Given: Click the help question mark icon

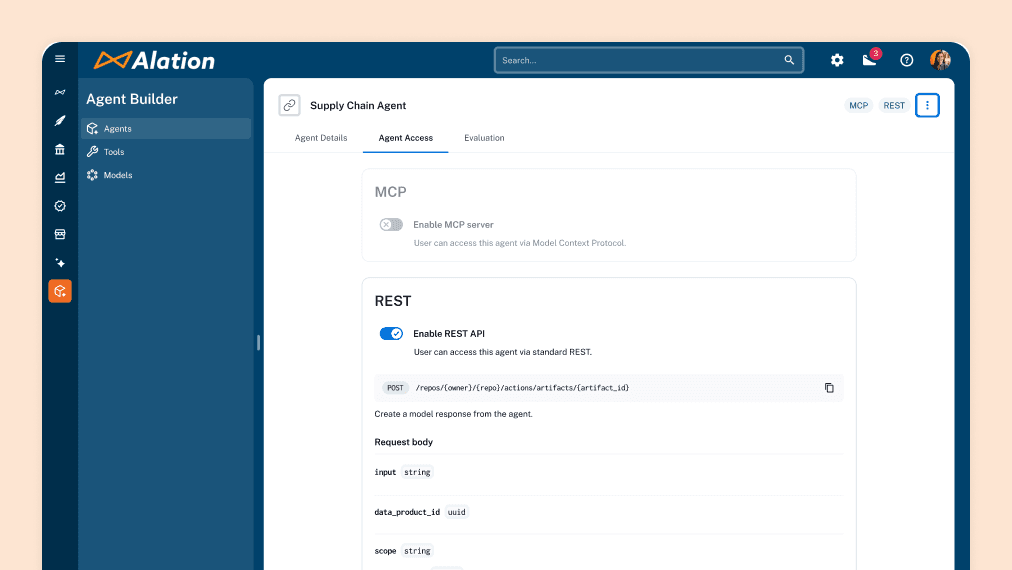Looking at the screenshot, I should point(907,60).
